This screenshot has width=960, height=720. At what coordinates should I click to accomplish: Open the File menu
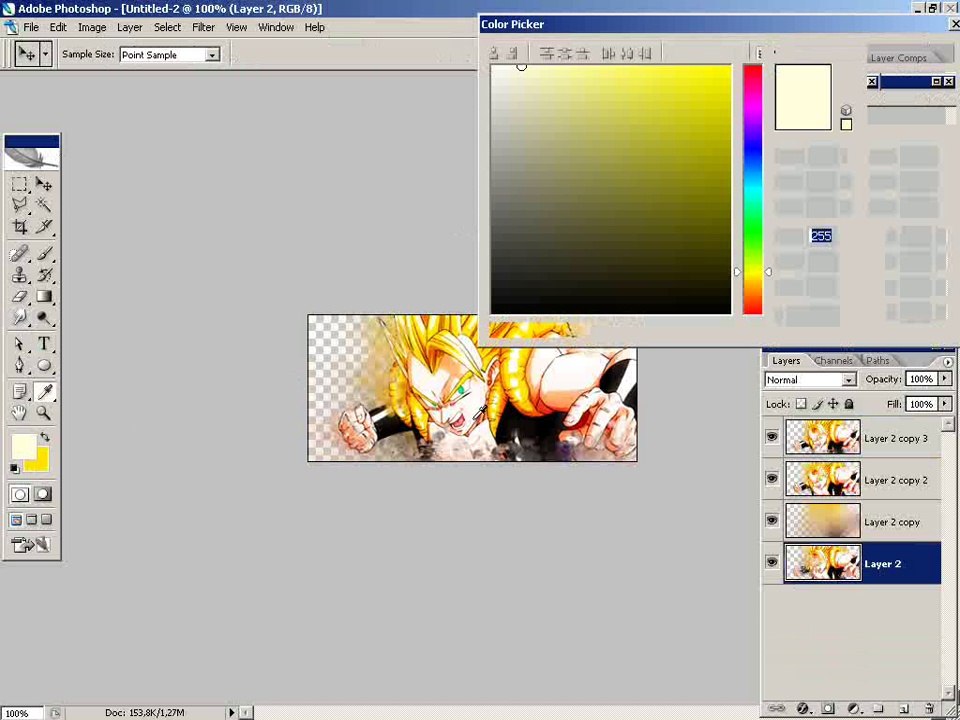pos(31,28)
